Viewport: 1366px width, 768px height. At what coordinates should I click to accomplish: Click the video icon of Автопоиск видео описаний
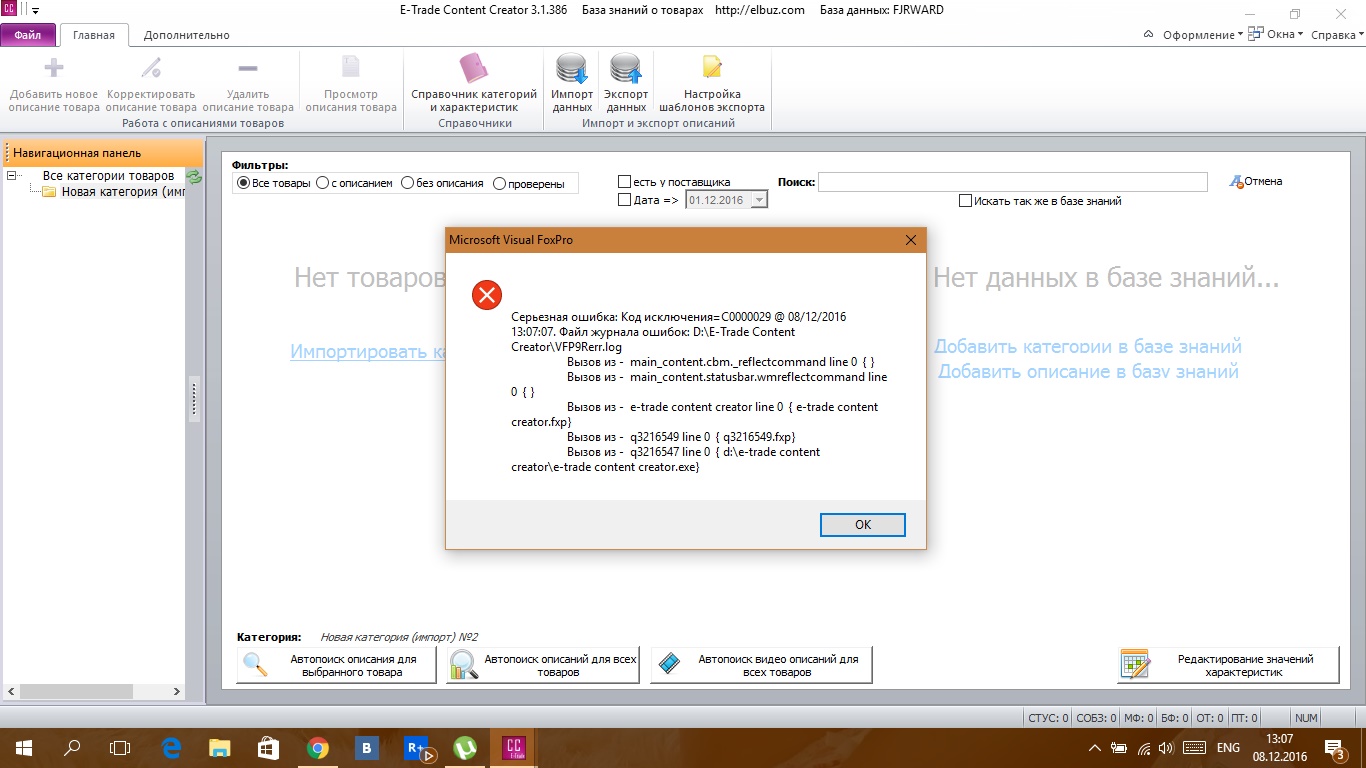(x=670, y=664)
